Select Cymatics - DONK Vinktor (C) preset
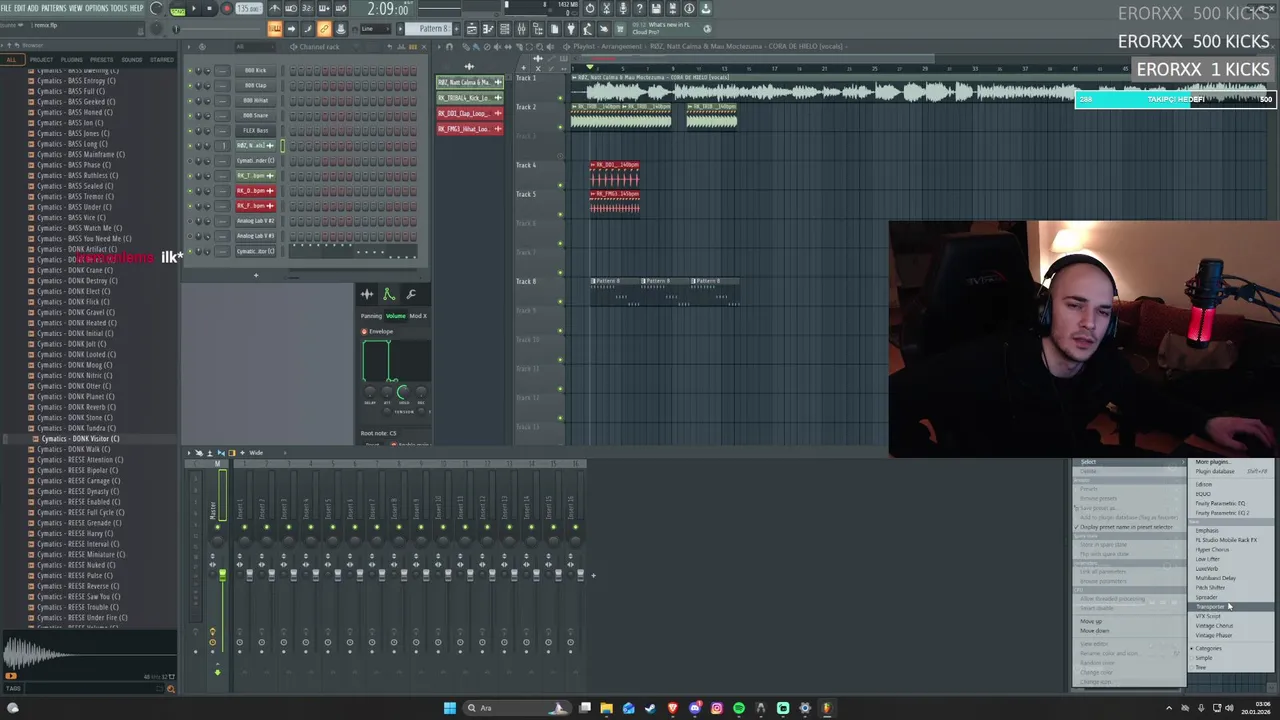1280x720 pixels. point(80,439)
